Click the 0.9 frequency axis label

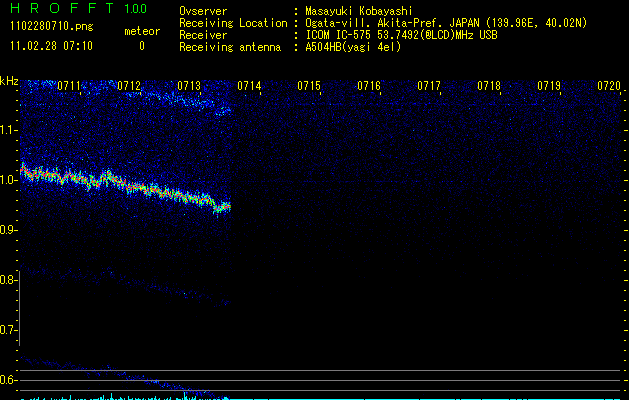(7, 230)
